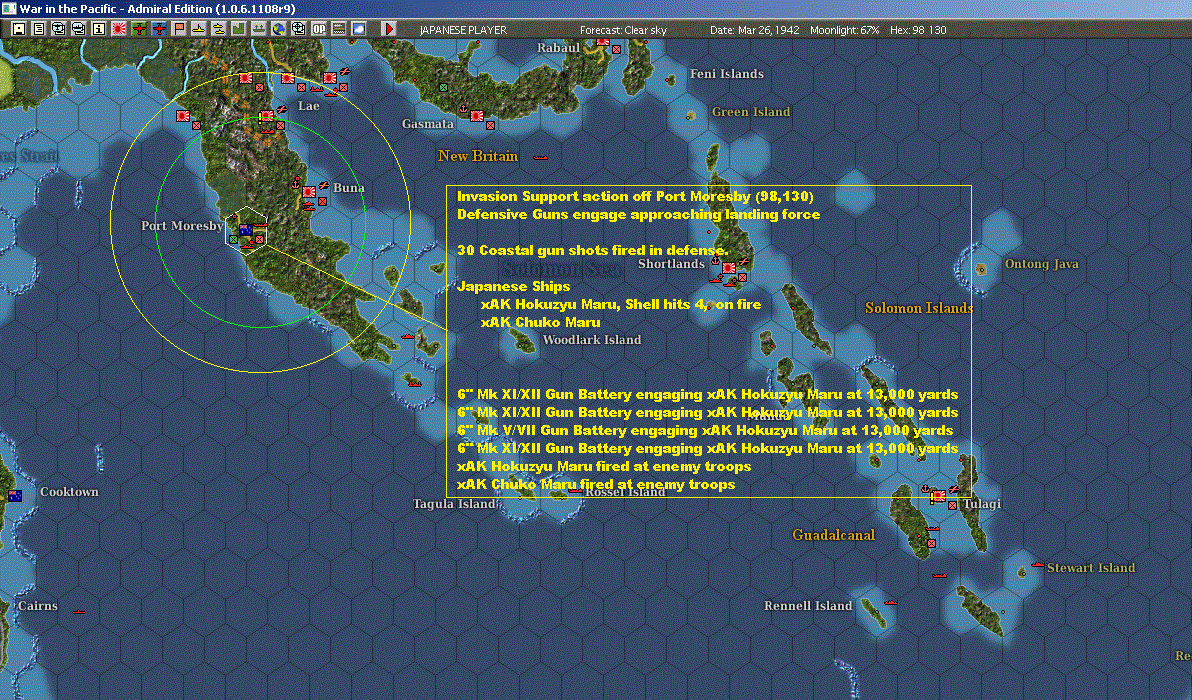Click red plane on blue background icon
Viewport: 1192px width, 700px height.
coord(159,29)
